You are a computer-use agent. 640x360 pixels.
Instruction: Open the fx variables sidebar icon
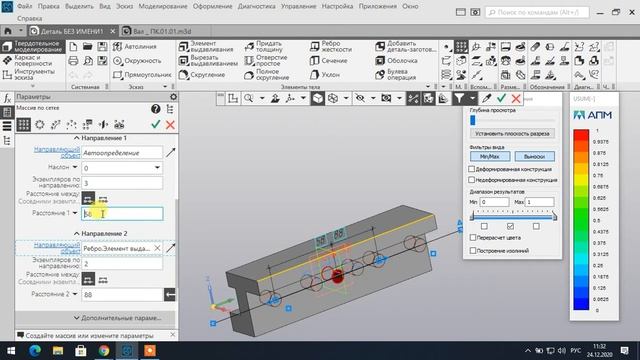point(7,98)
